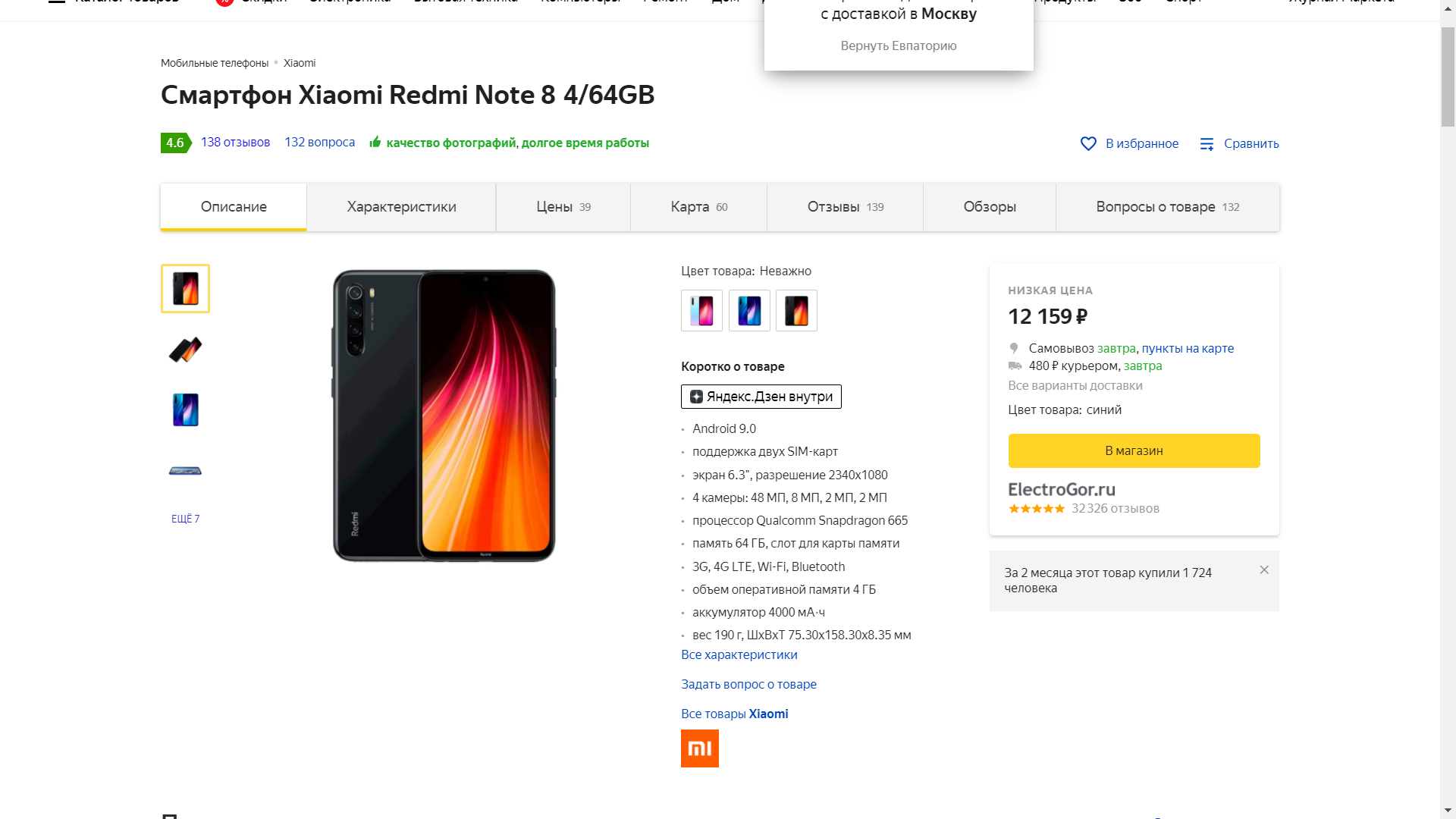Image resolution: width=1456 pixels, height=819 pixels.
Task: View the blue phone thumbnail
Action: 185,410
